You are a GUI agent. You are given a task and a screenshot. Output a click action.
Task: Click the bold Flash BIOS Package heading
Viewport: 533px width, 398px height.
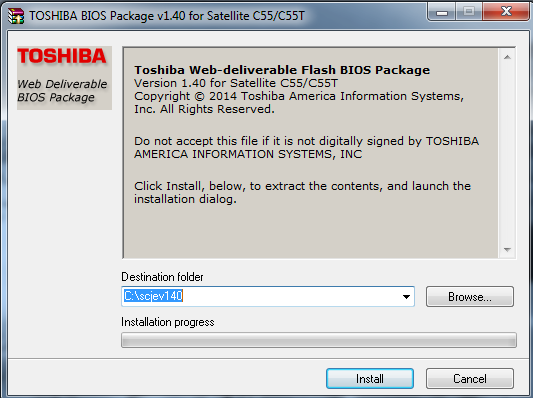point(282,70)
